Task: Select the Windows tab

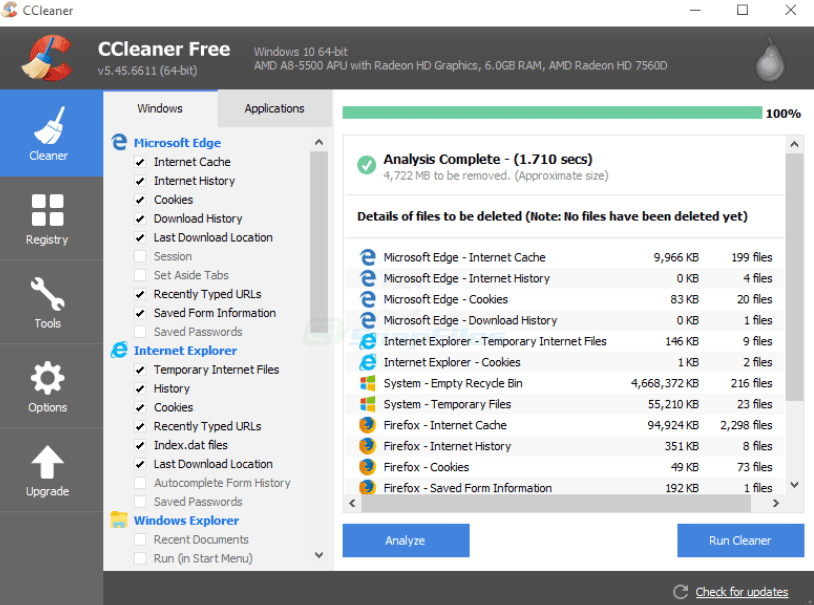Action: (160, 108)
